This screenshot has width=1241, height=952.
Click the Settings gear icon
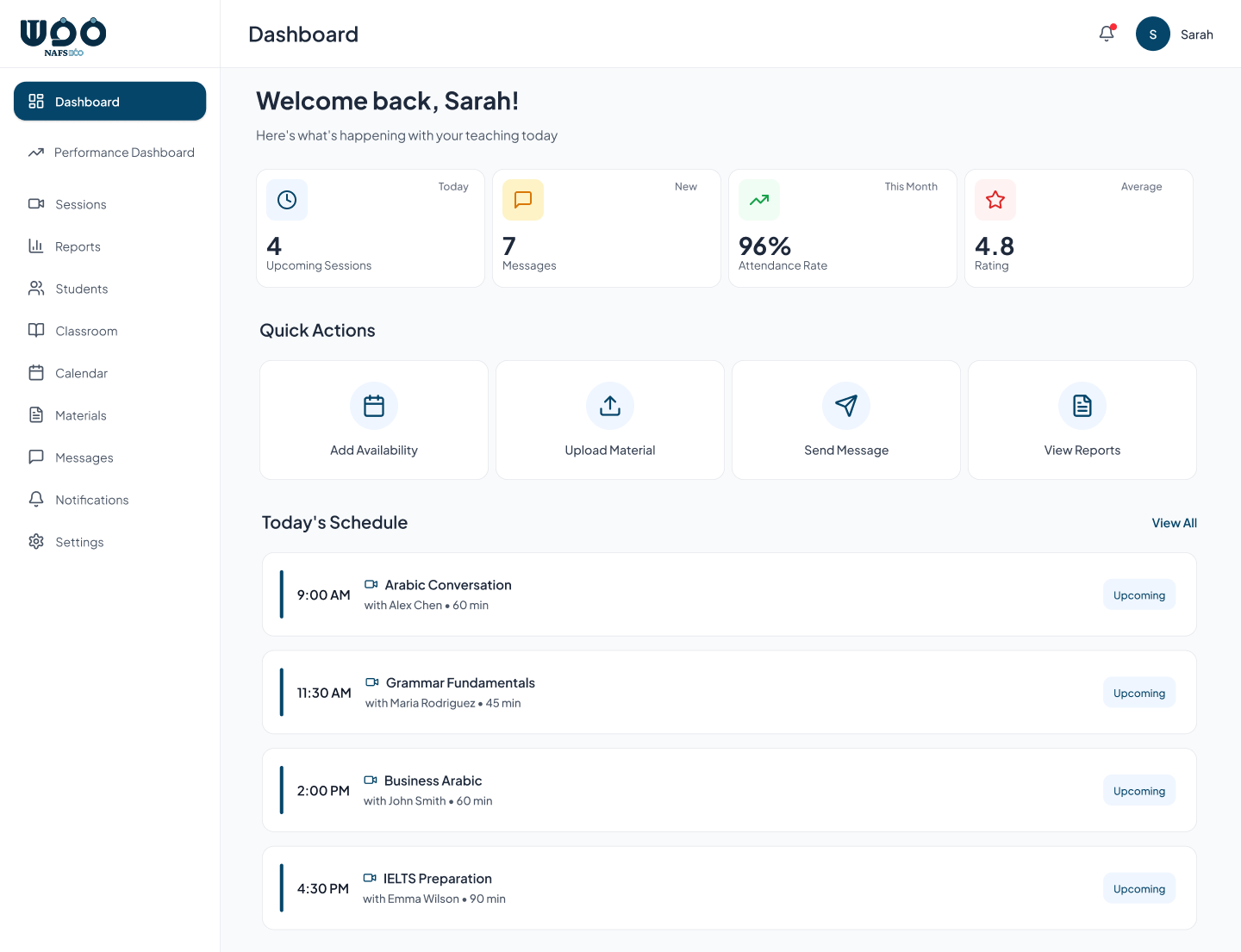(36, 542)
